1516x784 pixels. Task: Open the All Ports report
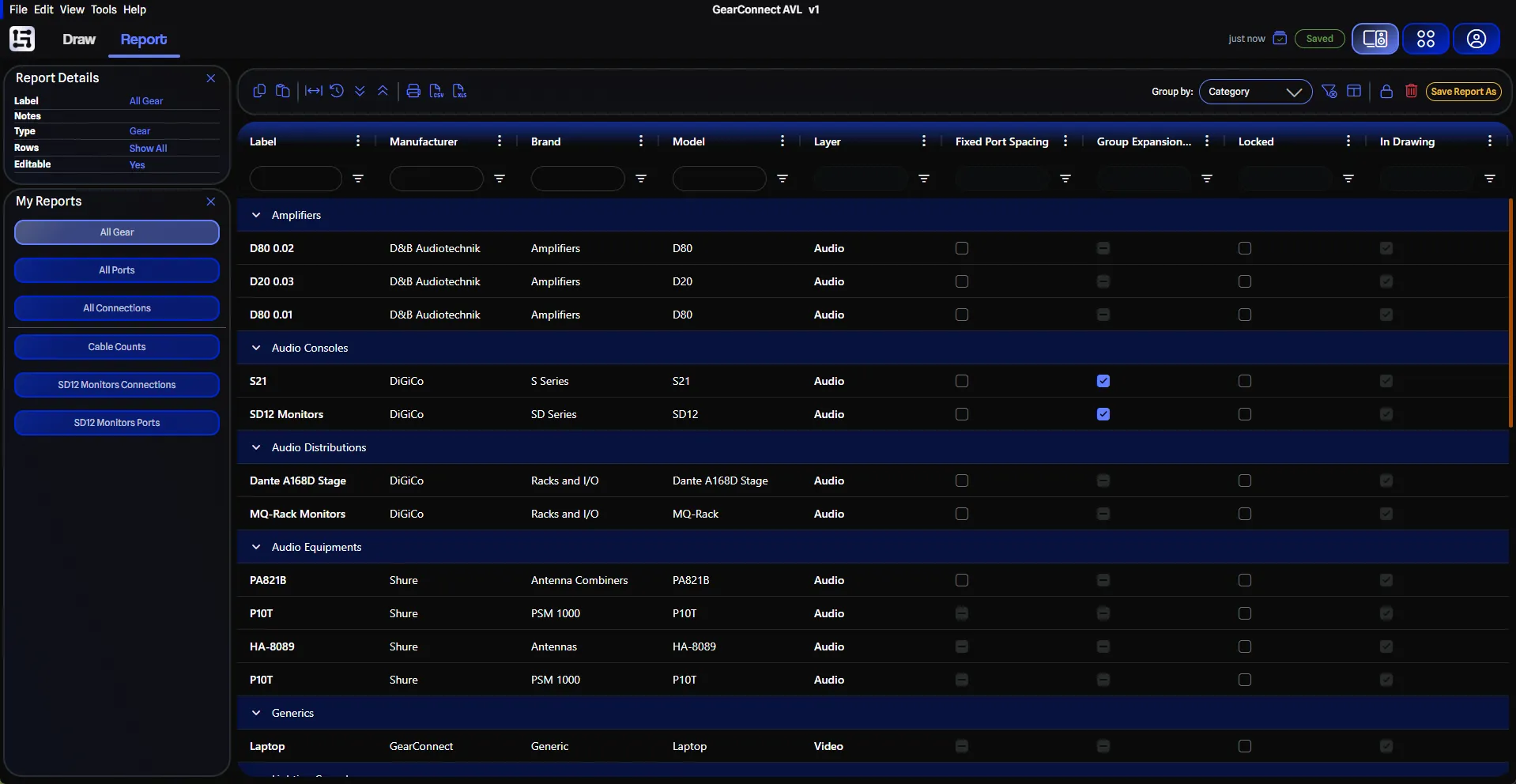(117, 270)
